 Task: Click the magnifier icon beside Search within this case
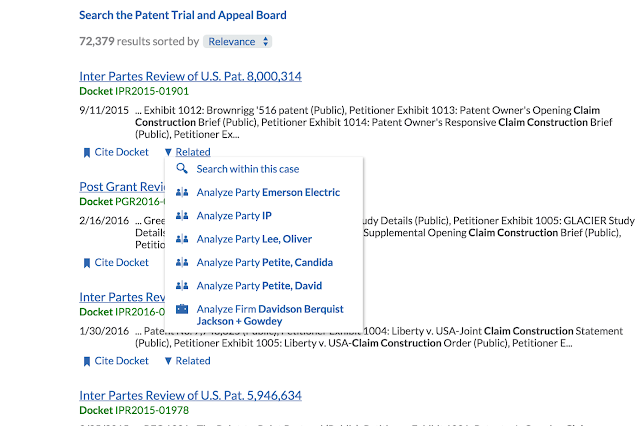pos(182,169)
